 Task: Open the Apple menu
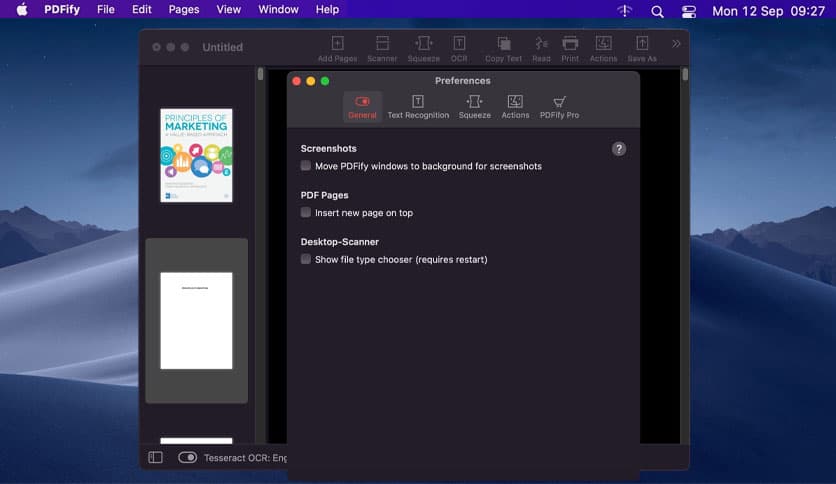click(21, 10)
